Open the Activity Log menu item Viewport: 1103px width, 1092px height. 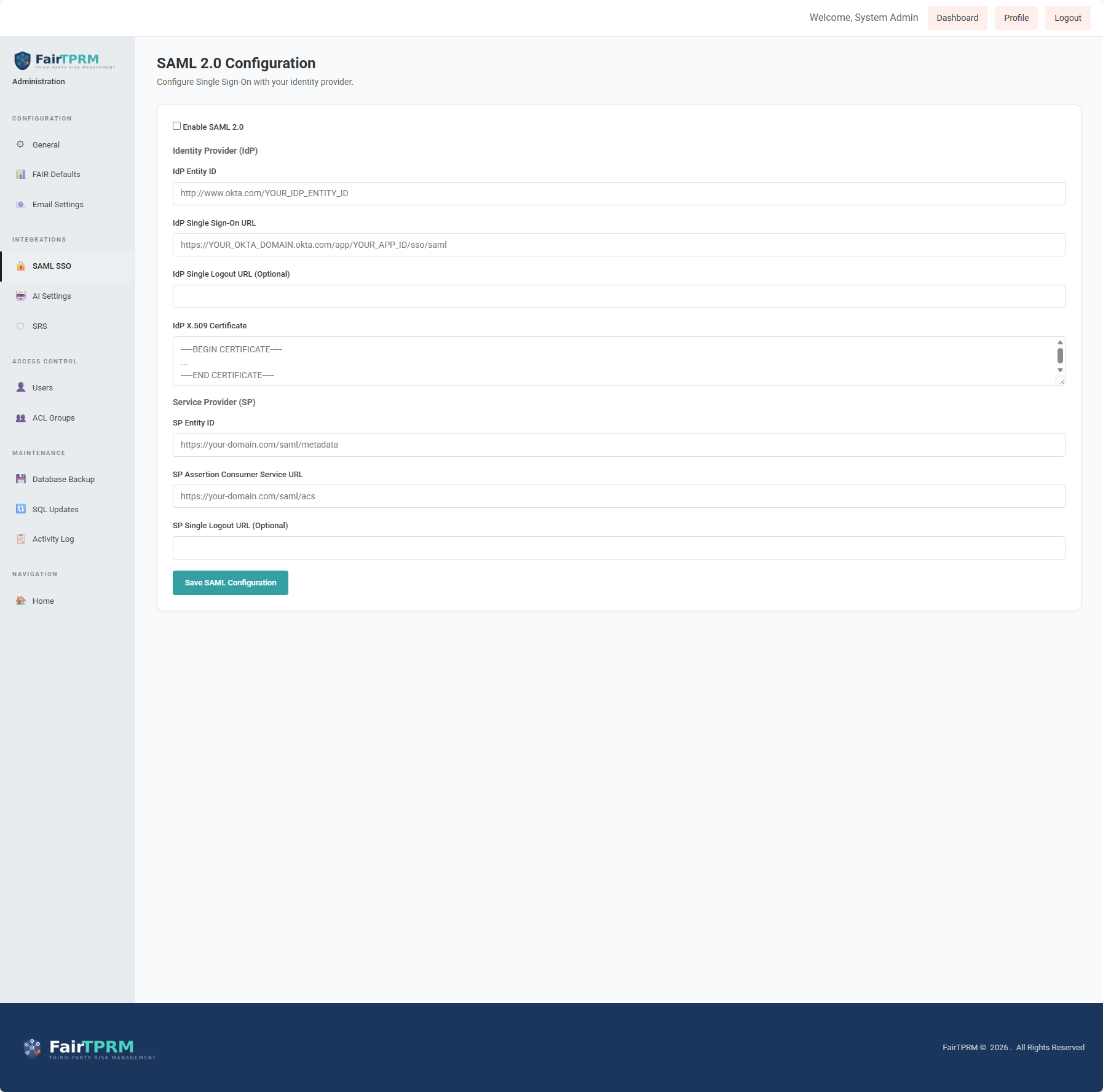(53, 539)
